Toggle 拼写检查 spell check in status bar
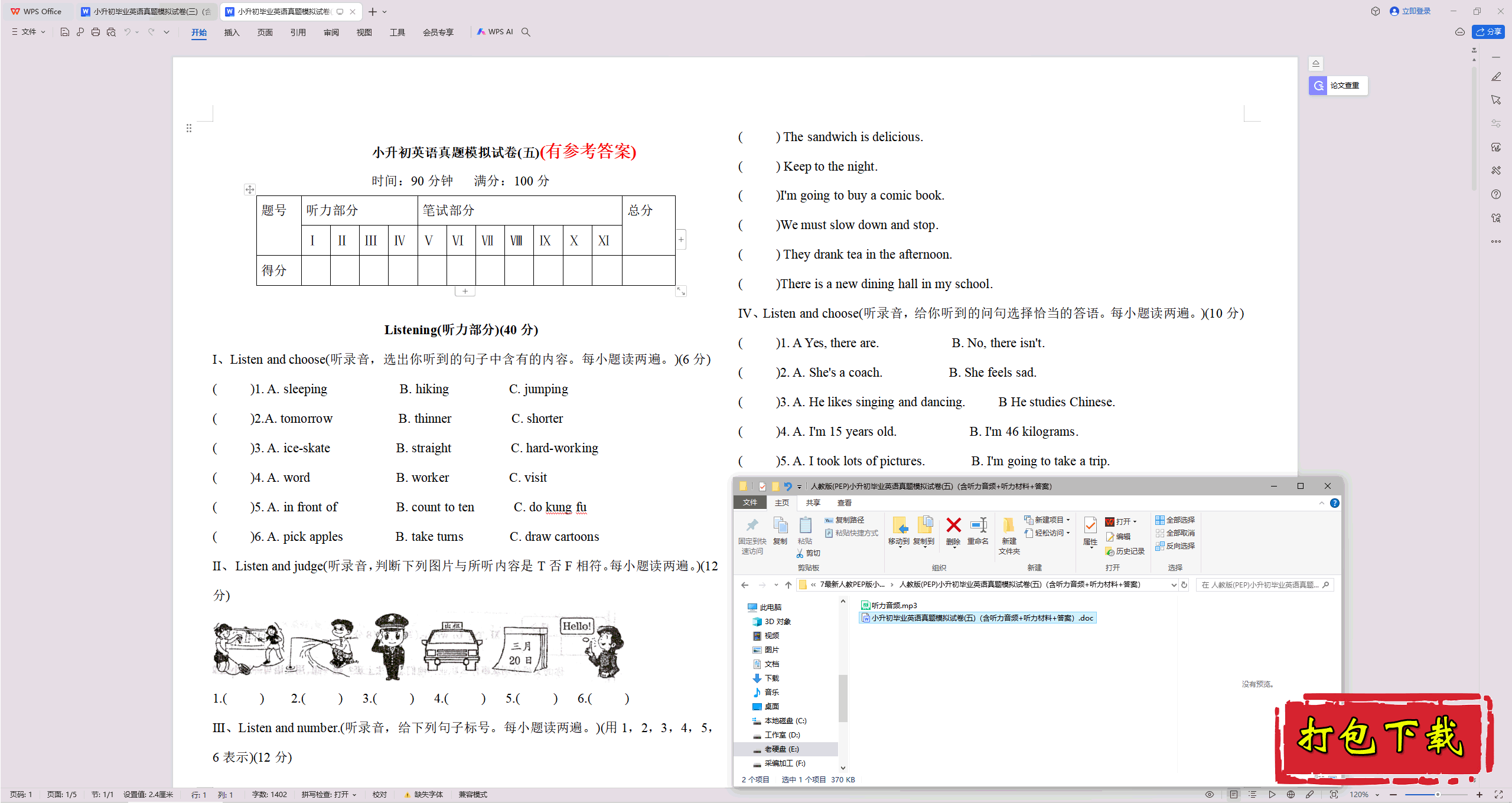Image resolution: width=1512 pixels, height=803 pixels. 329,795
